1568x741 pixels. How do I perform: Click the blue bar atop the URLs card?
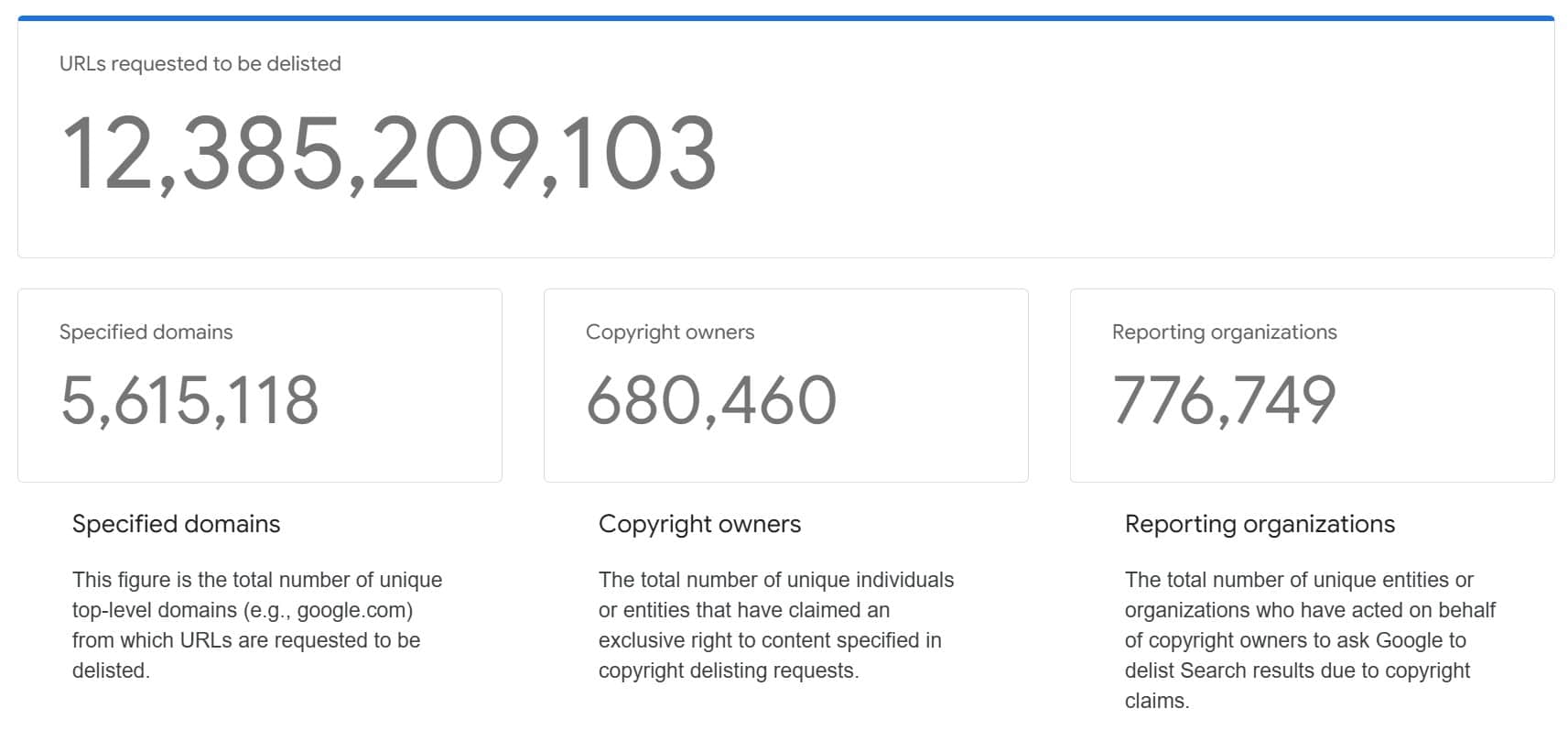(785, 17)
